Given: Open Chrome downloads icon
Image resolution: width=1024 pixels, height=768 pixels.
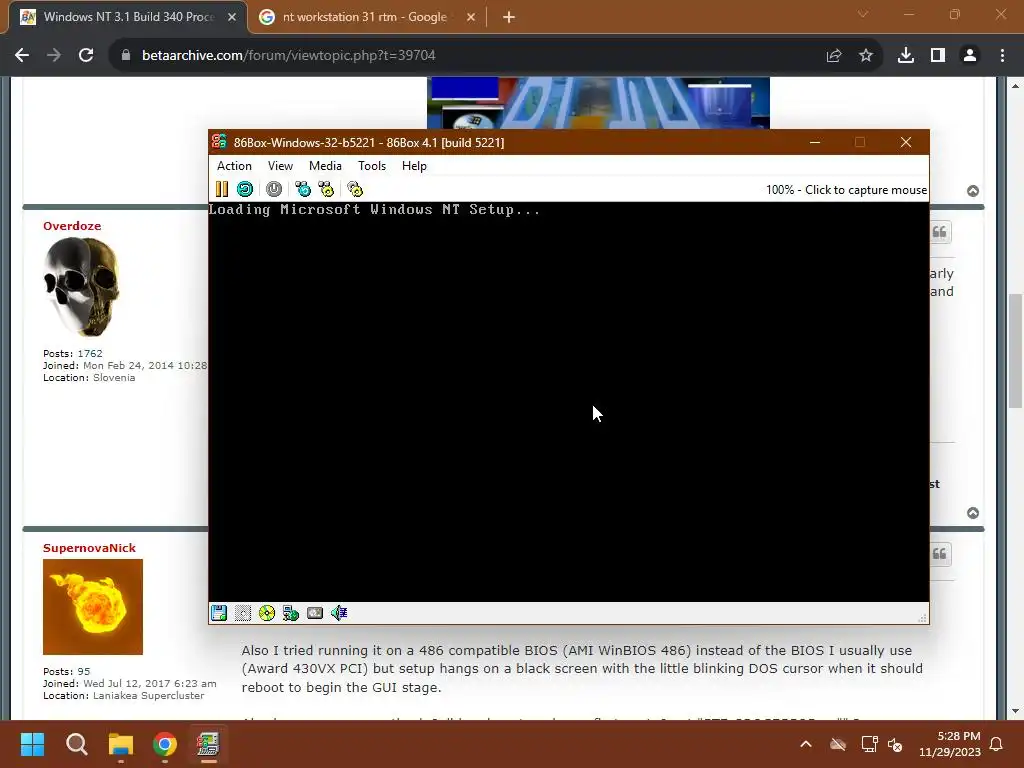Looking at the screenshot, I should pos(906,56).
